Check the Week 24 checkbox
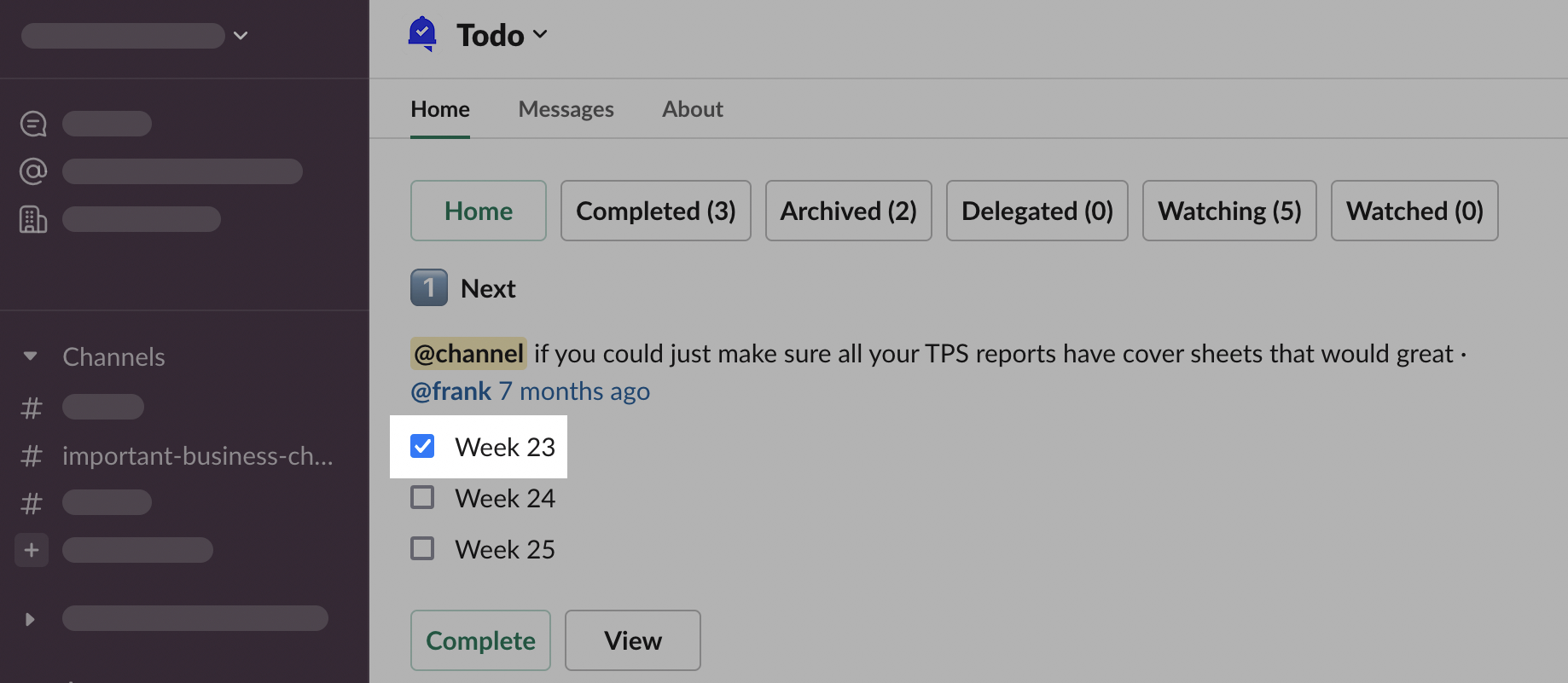This screenshot has height=683, width=1568. (422, 497)
